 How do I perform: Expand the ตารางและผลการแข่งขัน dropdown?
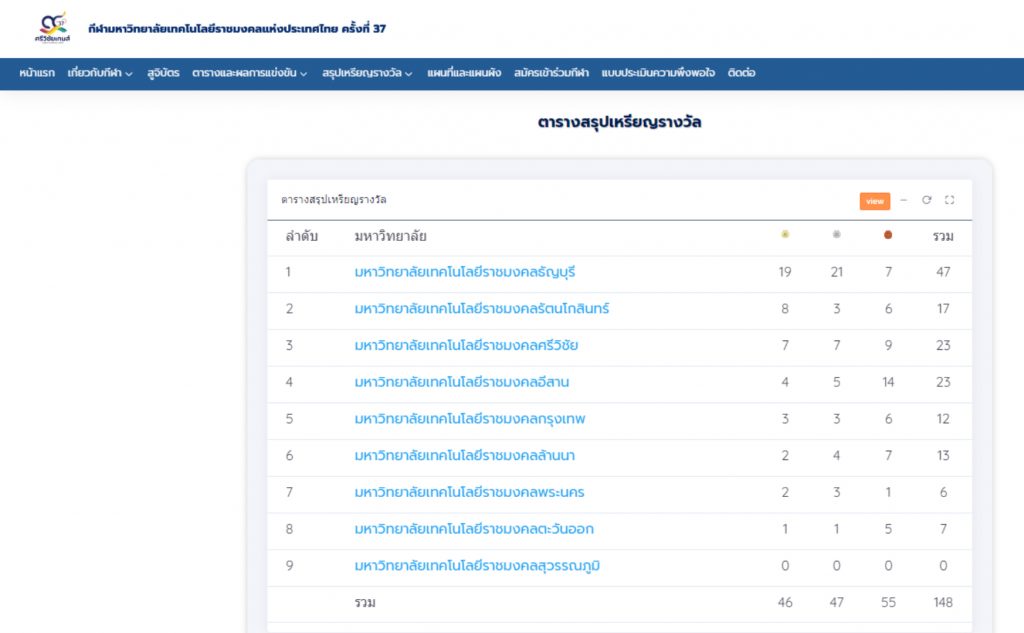[249, 73]
